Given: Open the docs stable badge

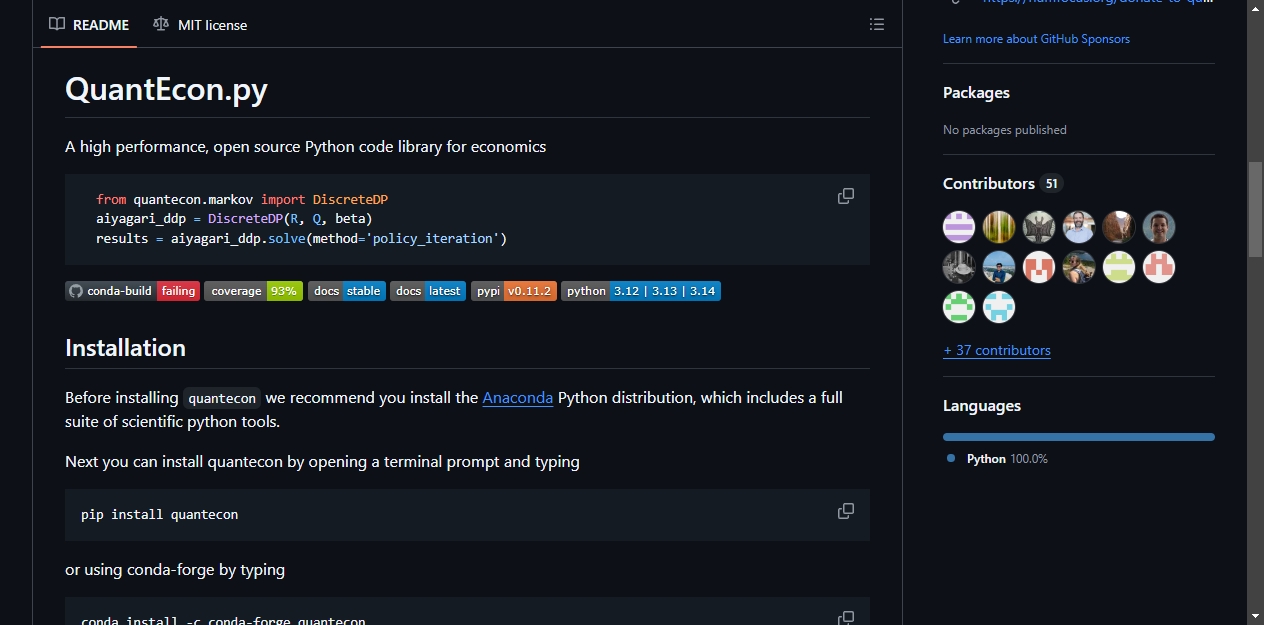Looking at the screenshot, I should (x=347, y=291).
